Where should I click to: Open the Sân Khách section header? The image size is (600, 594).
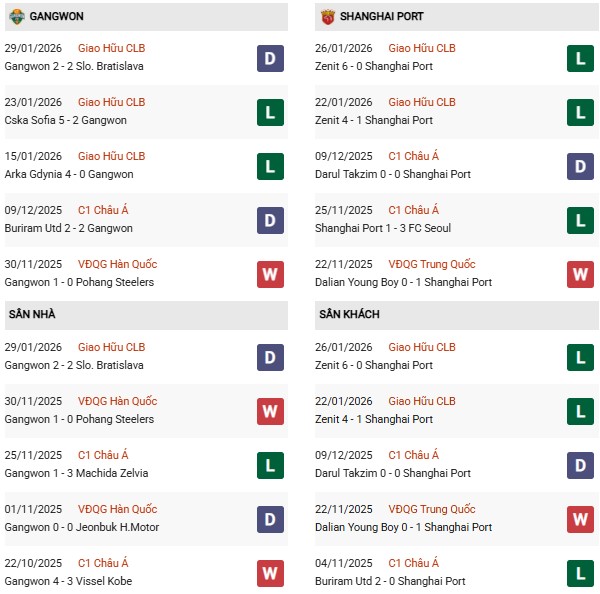pyautogui.click(x=349, y=314)
